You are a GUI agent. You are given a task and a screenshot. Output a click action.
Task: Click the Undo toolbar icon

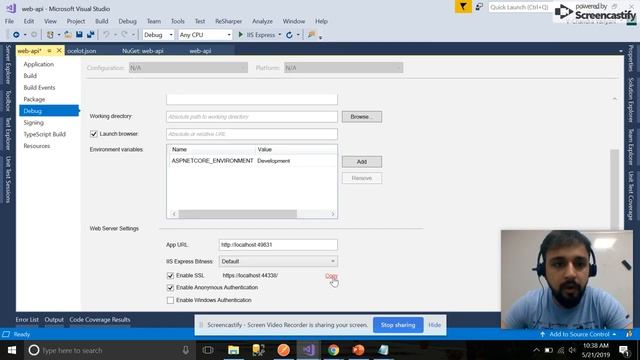coord(106,35)
